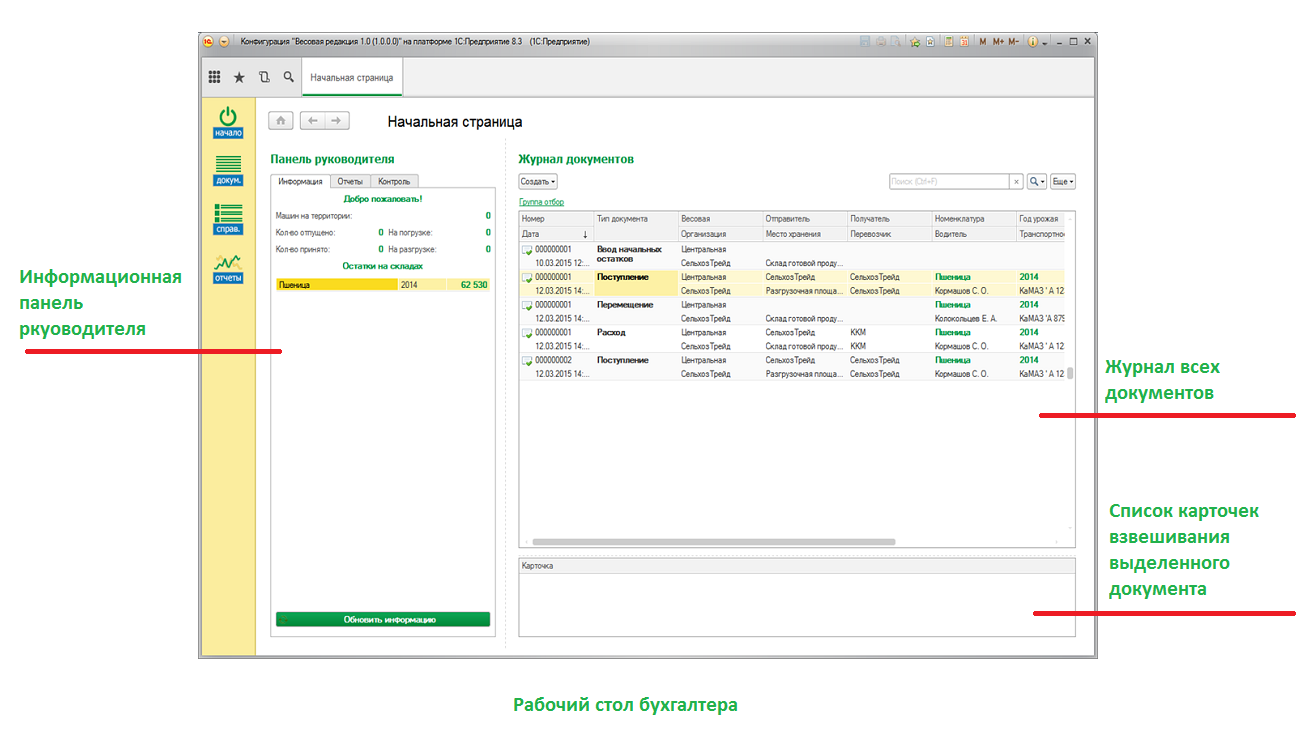Expand the 'Еще' dropdown menu
This screenshot has width=1306, height=732.
(1062, 182)
